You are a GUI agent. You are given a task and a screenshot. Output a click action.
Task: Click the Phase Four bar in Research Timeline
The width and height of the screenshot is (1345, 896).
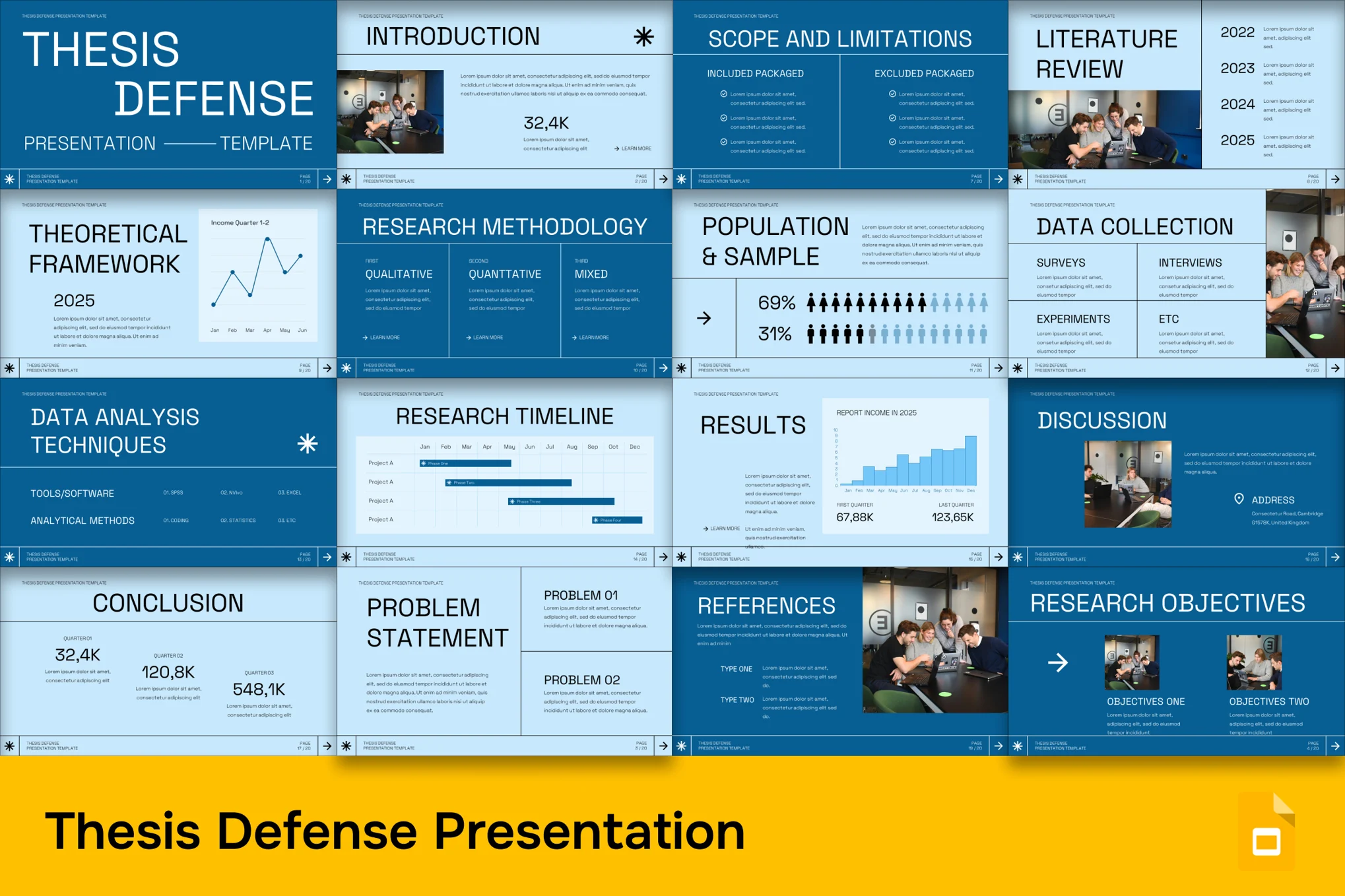[617, 521]
